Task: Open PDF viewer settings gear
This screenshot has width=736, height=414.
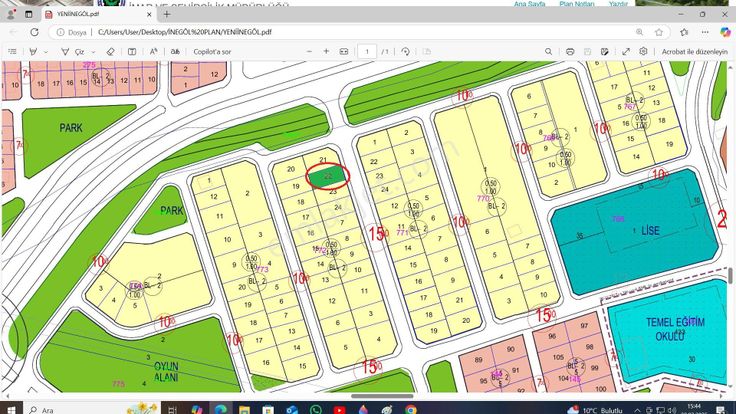Action: (x=643, y=51)
